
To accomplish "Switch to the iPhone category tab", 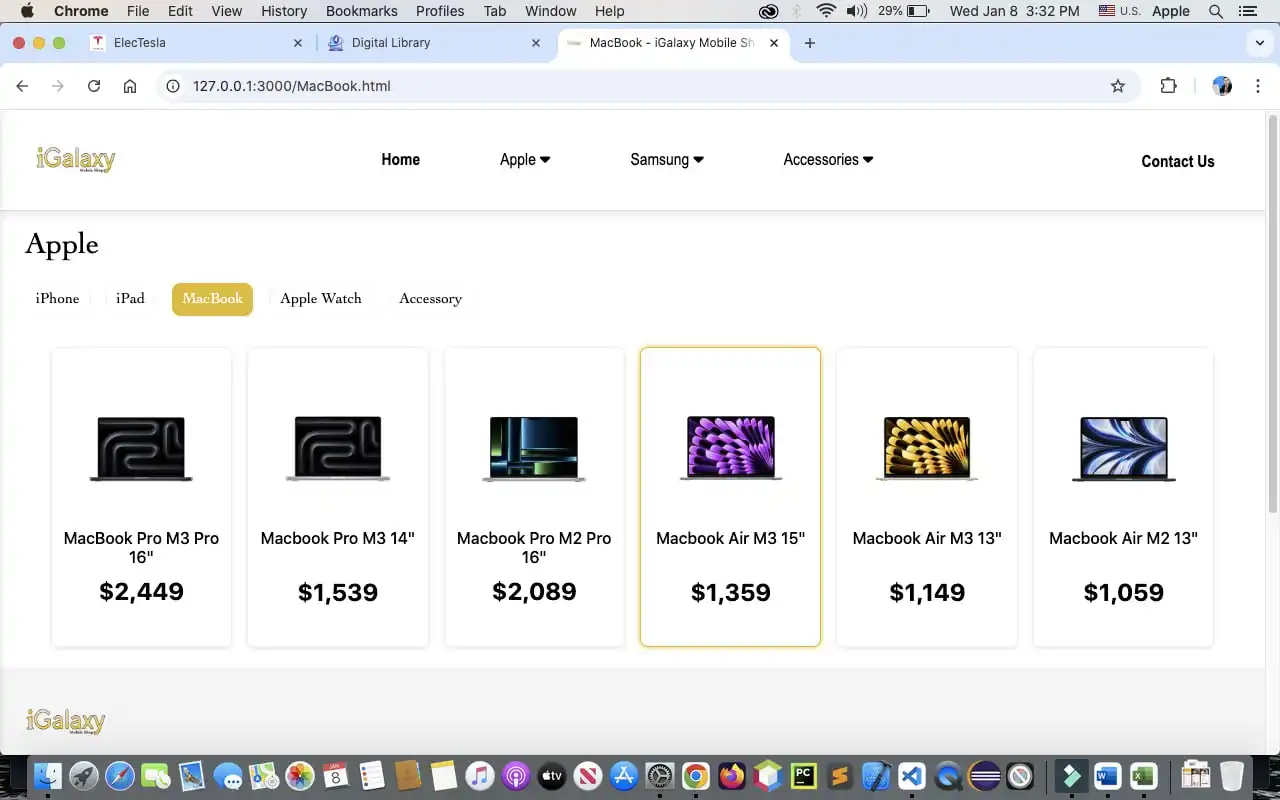I will click(x=57, y=298).
